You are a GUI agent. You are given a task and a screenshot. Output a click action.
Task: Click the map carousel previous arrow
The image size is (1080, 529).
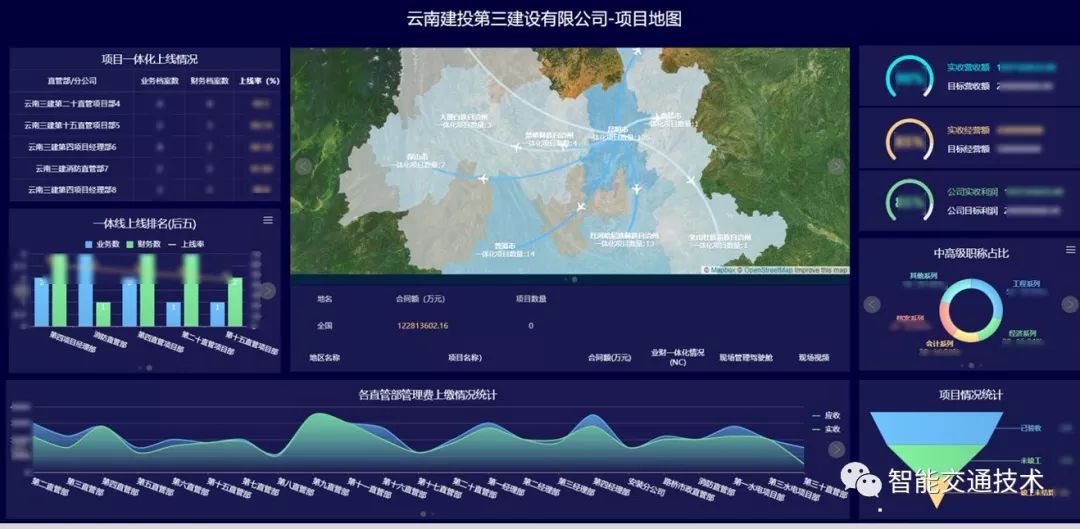pos(303,166)
